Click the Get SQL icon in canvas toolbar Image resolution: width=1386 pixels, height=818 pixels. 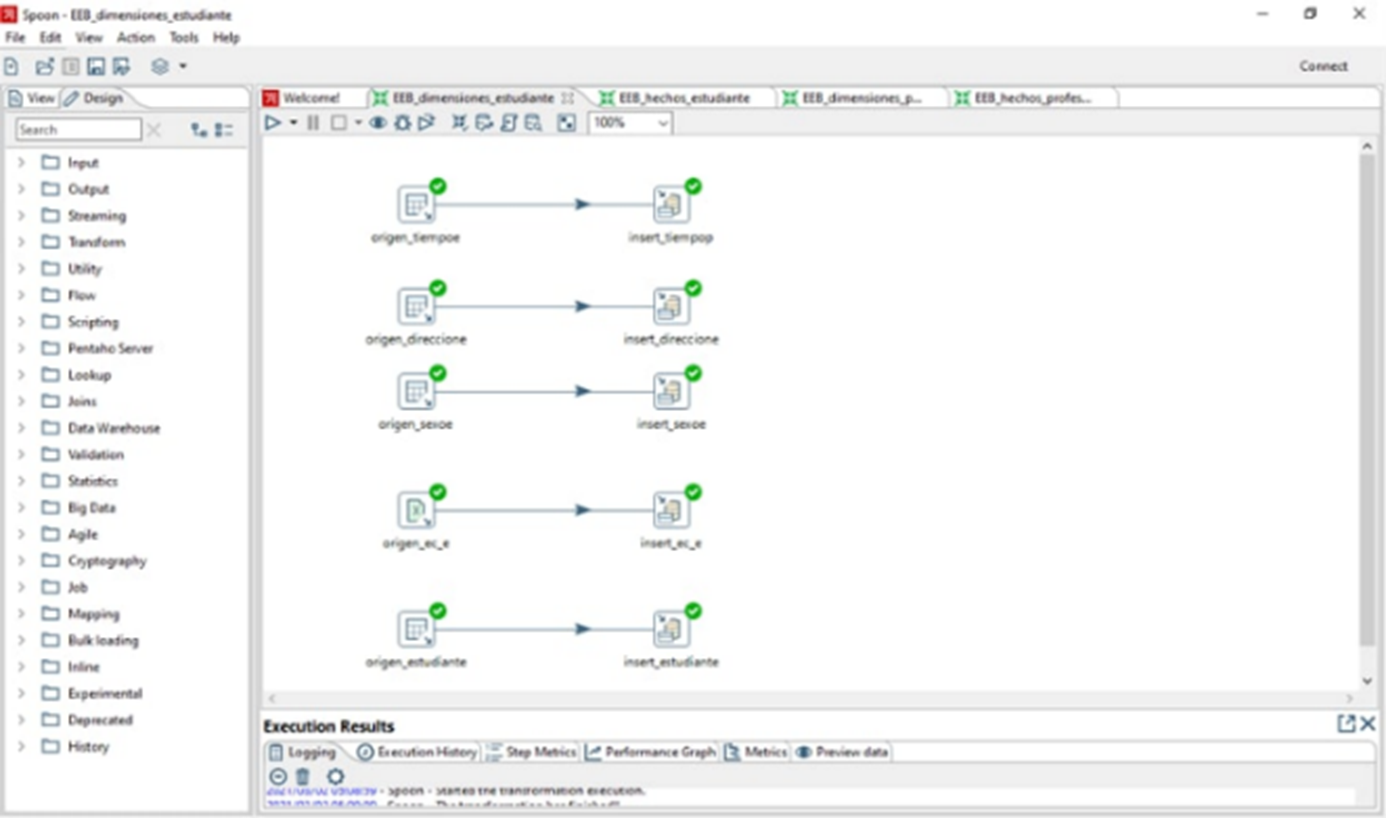pyautogui.click(x=509, y=122)
